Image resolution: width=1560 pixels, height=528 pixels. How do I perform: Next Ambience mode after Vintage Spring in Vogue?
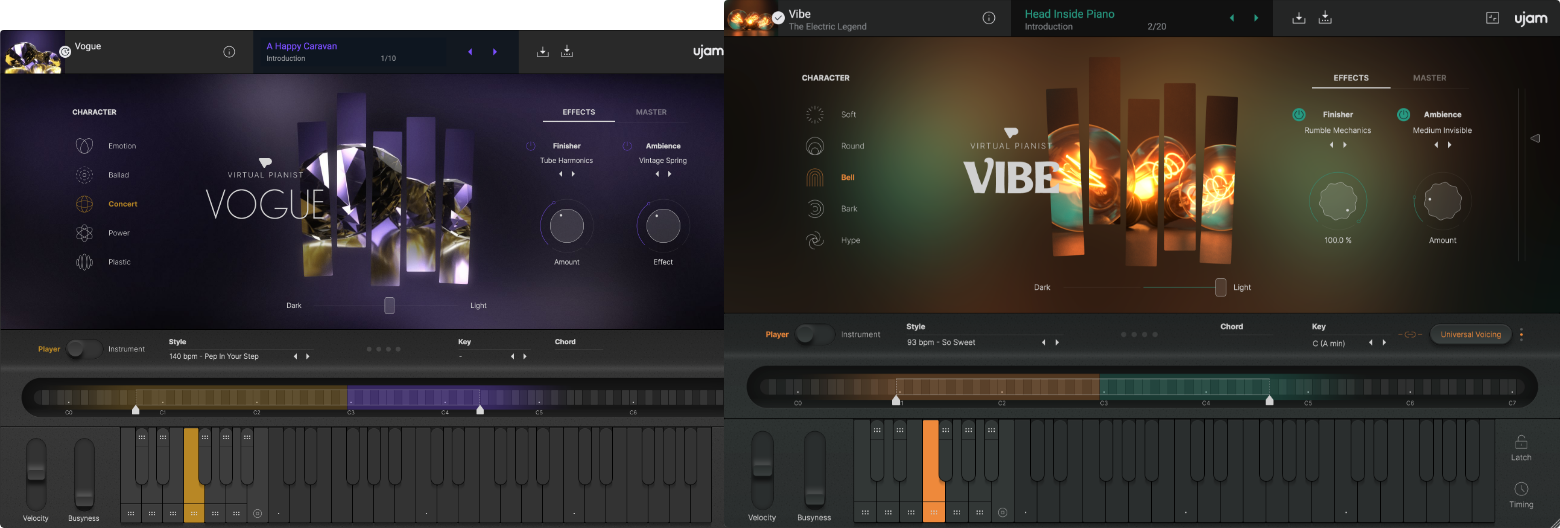coord(670,174)
